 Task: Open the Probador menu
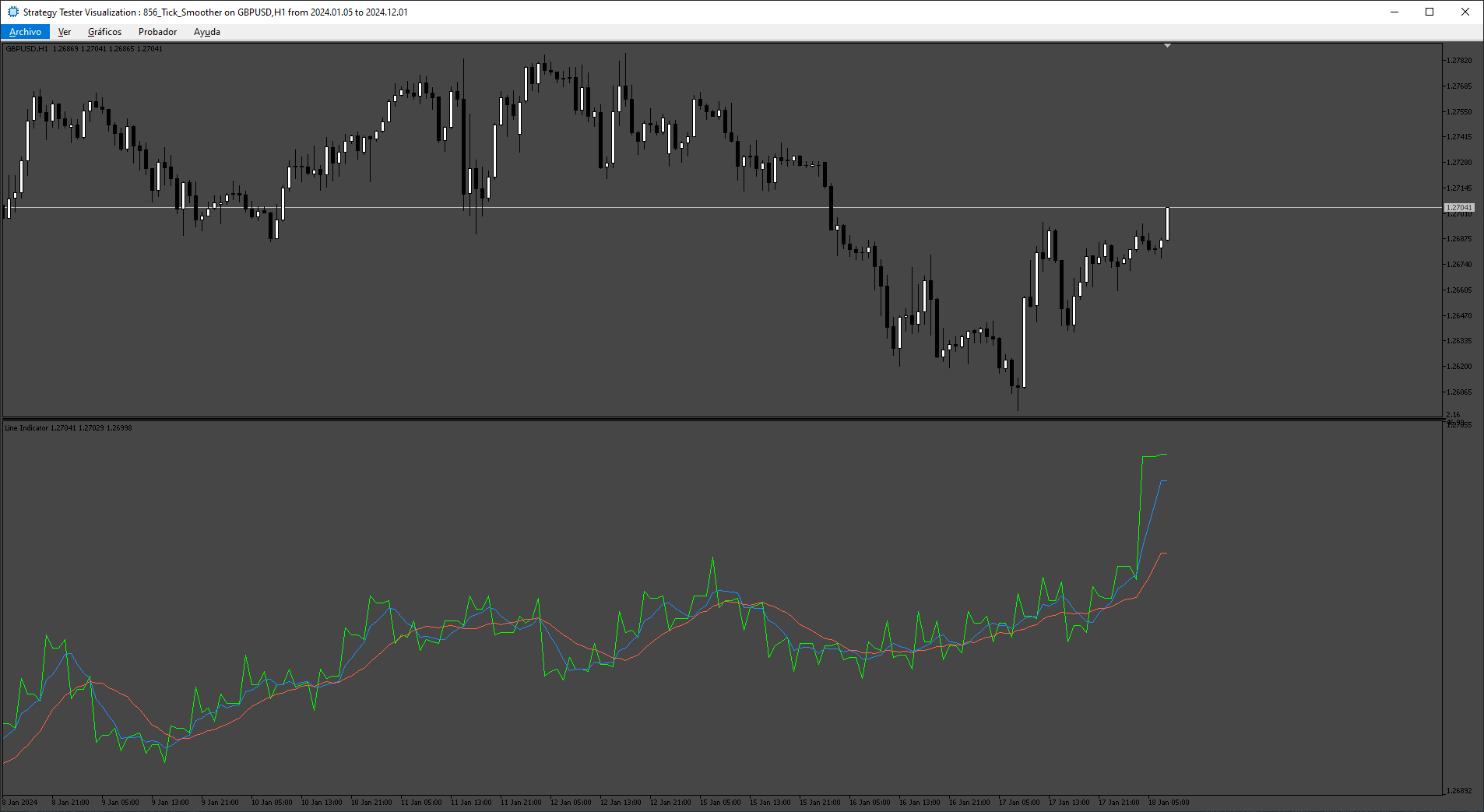[157, 32]
